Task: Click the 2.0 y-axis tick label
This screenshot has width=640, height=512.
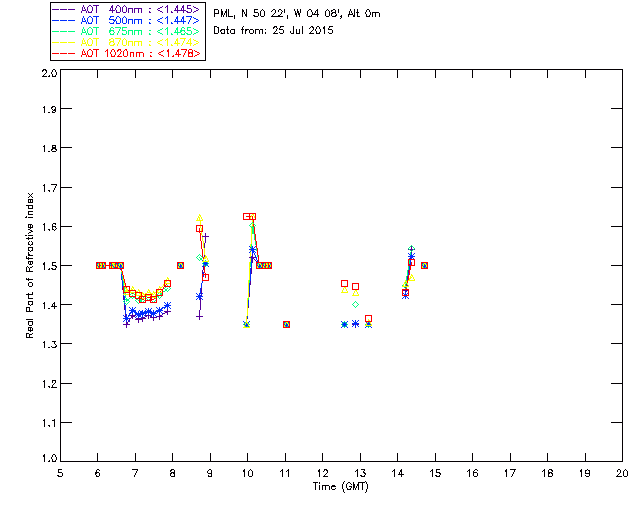Action: click(x=49, y=73)
